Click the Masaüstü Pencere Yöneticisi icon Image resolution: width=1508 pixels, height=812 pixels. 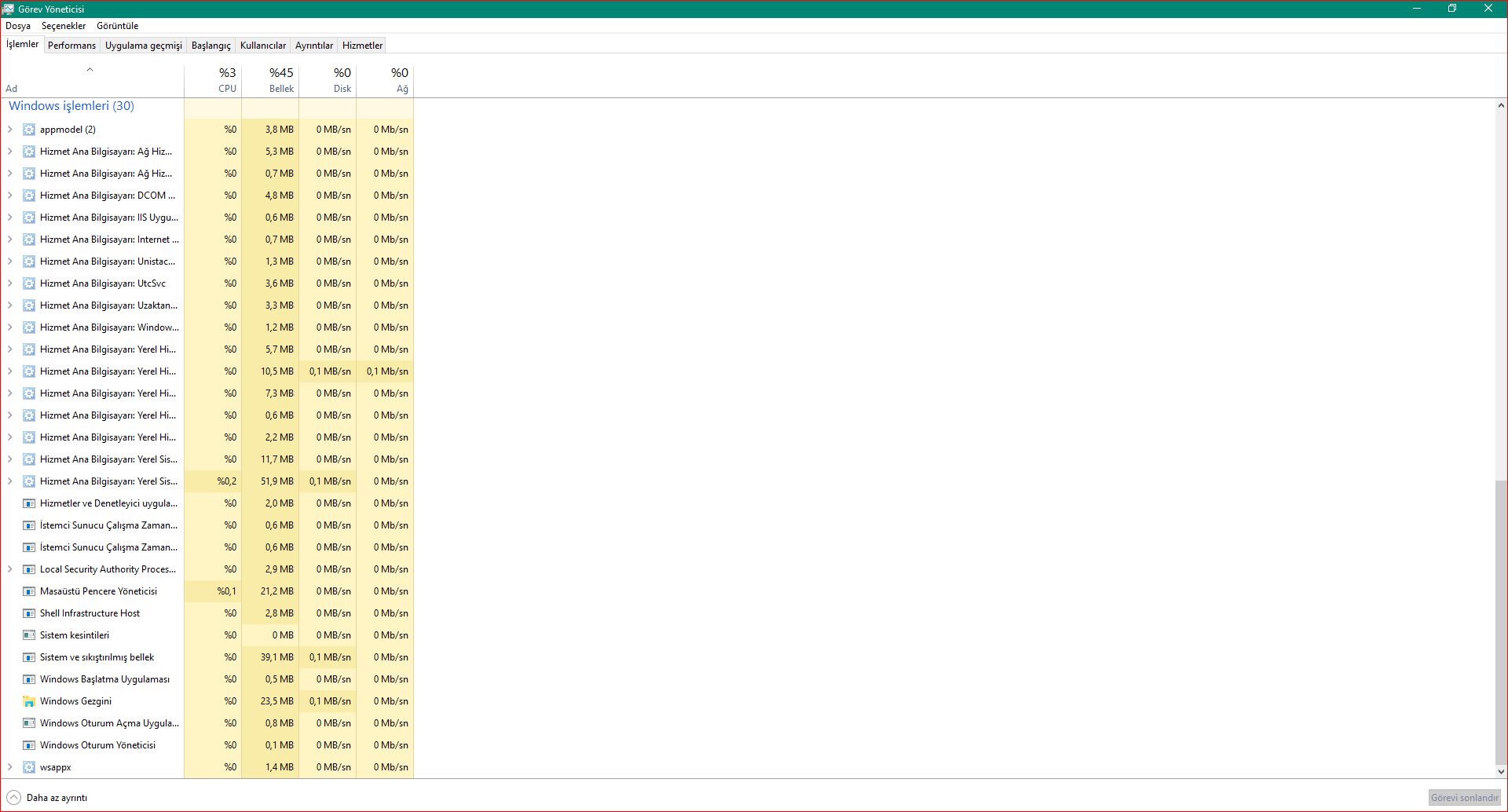coord(29,591)
